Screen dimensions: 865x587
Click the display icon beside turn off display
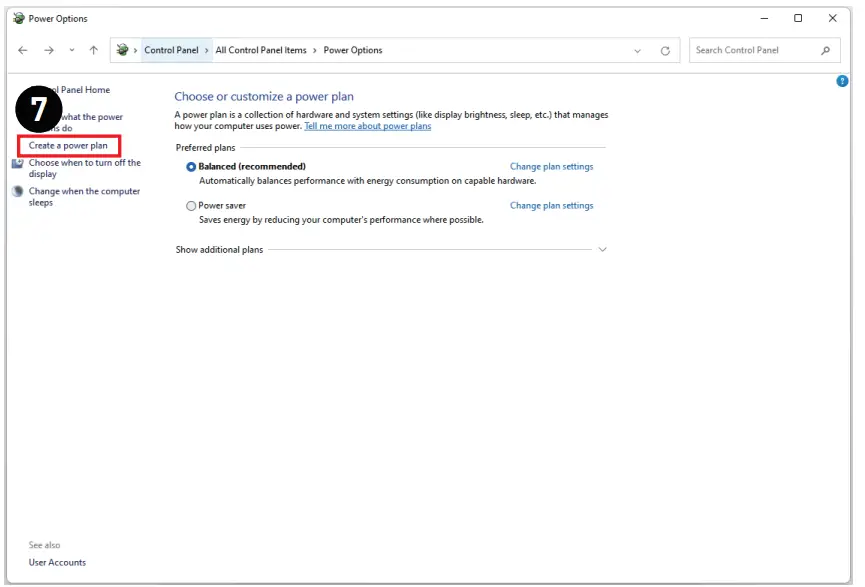tap(18, 163)
